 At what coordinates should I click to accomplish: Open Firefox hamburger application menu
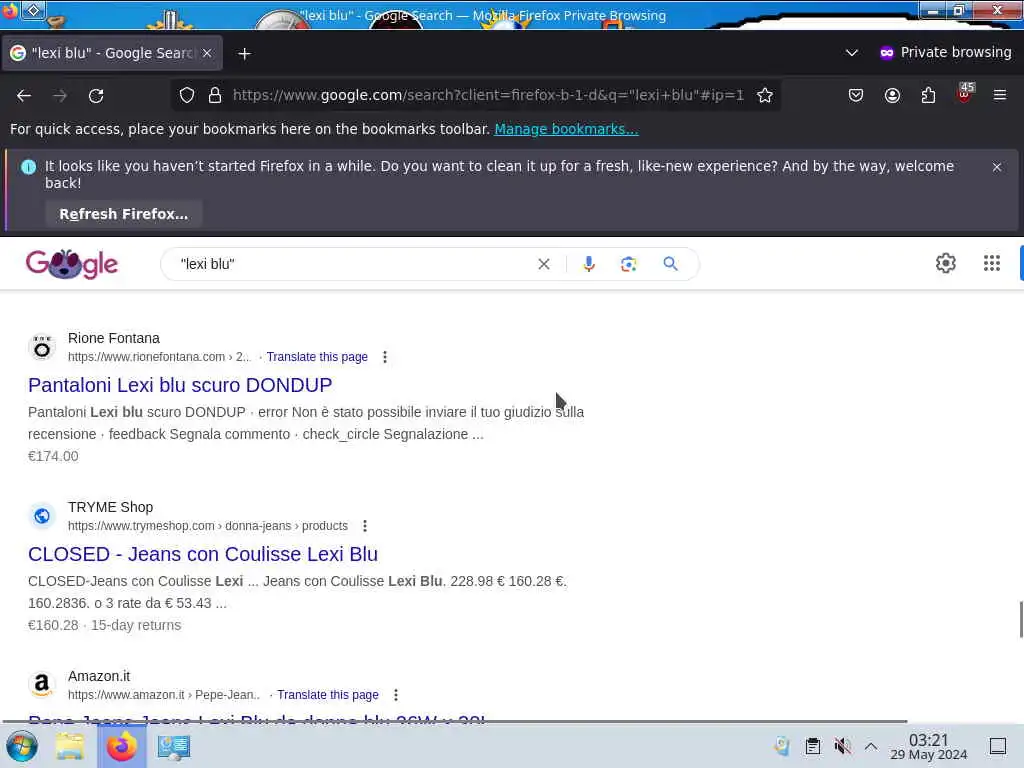coord(1000,95)
